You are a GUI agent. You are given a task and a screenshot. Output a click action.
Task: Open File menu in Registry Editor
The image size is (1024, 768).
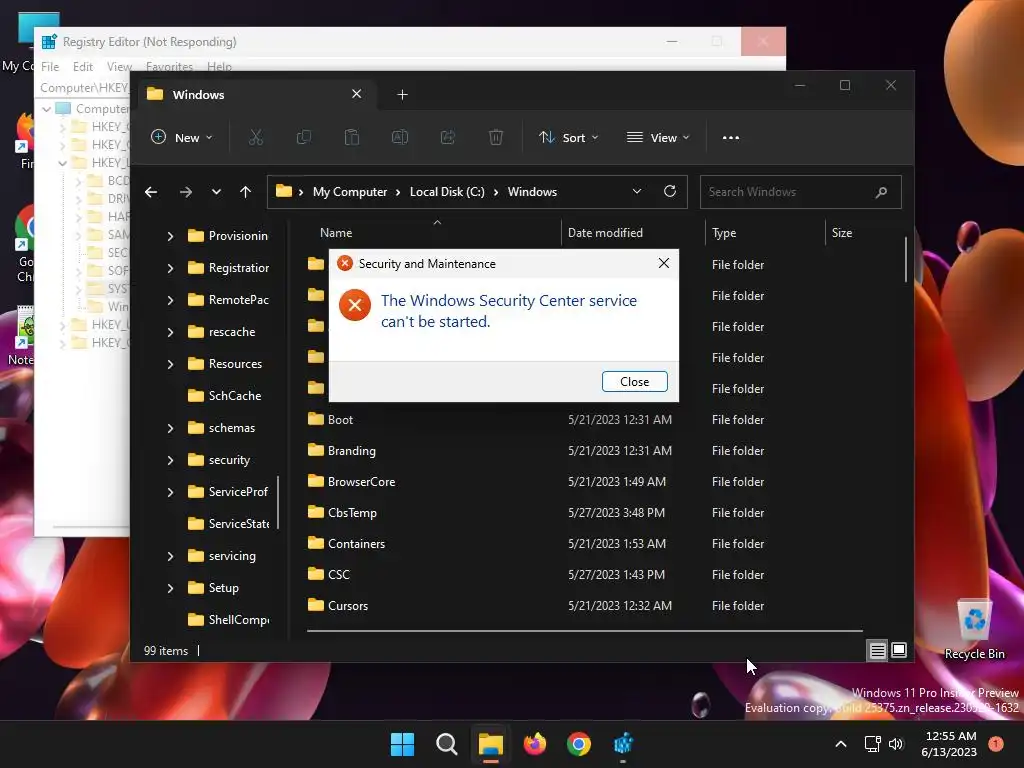pyautogui.click(x=50, y=67)
